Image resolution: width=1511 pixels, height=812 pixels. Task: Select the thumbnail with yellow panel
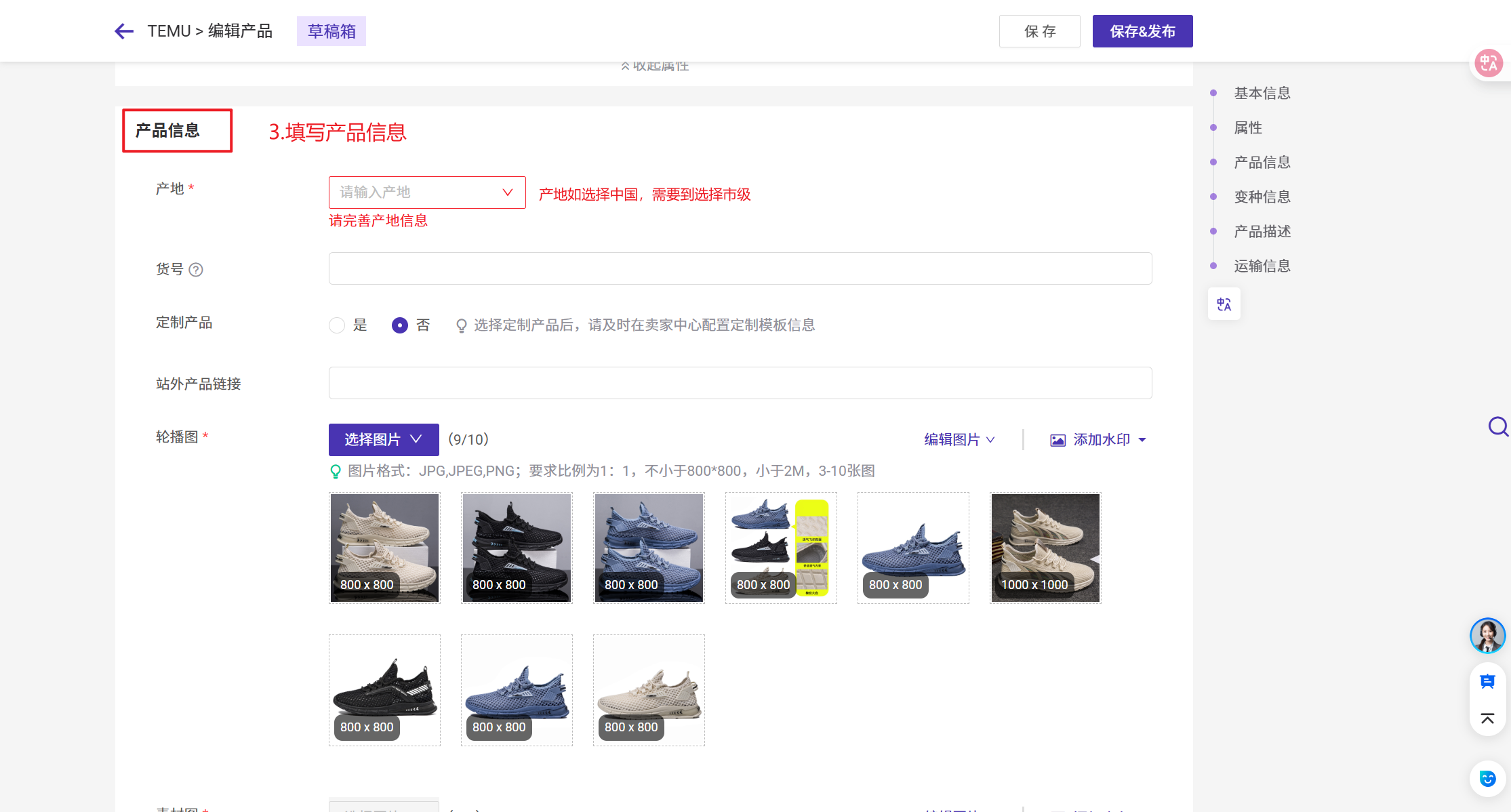pyautogui.click(x=781, y=548)
